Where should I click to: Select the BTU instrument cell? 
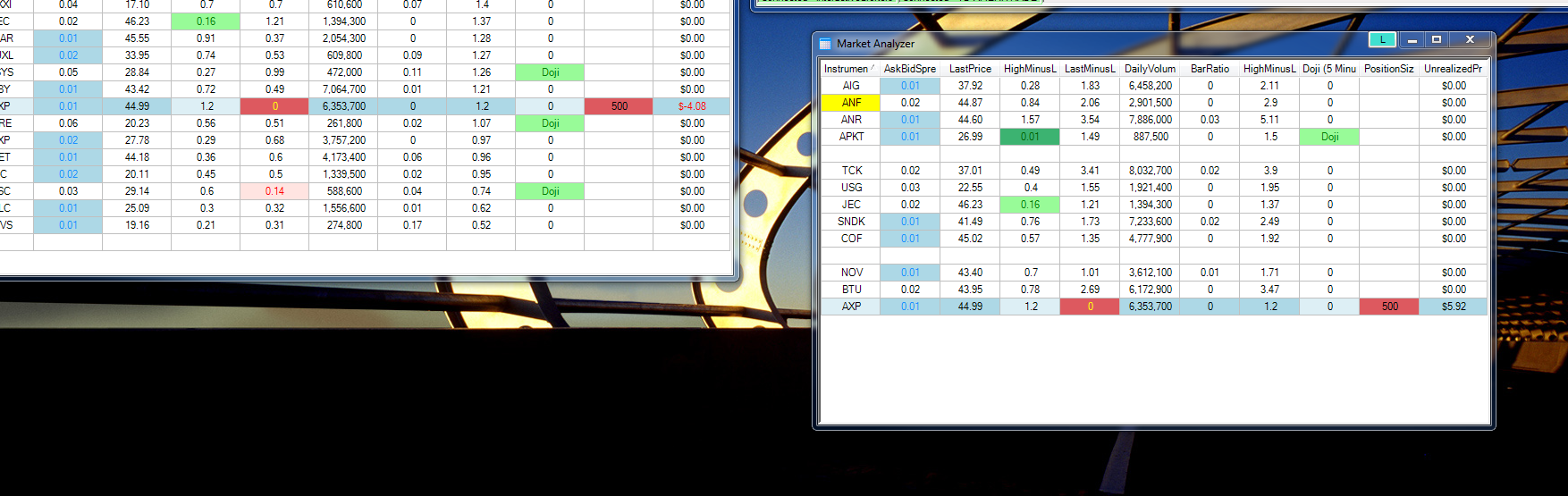click(x=851, y=290)
